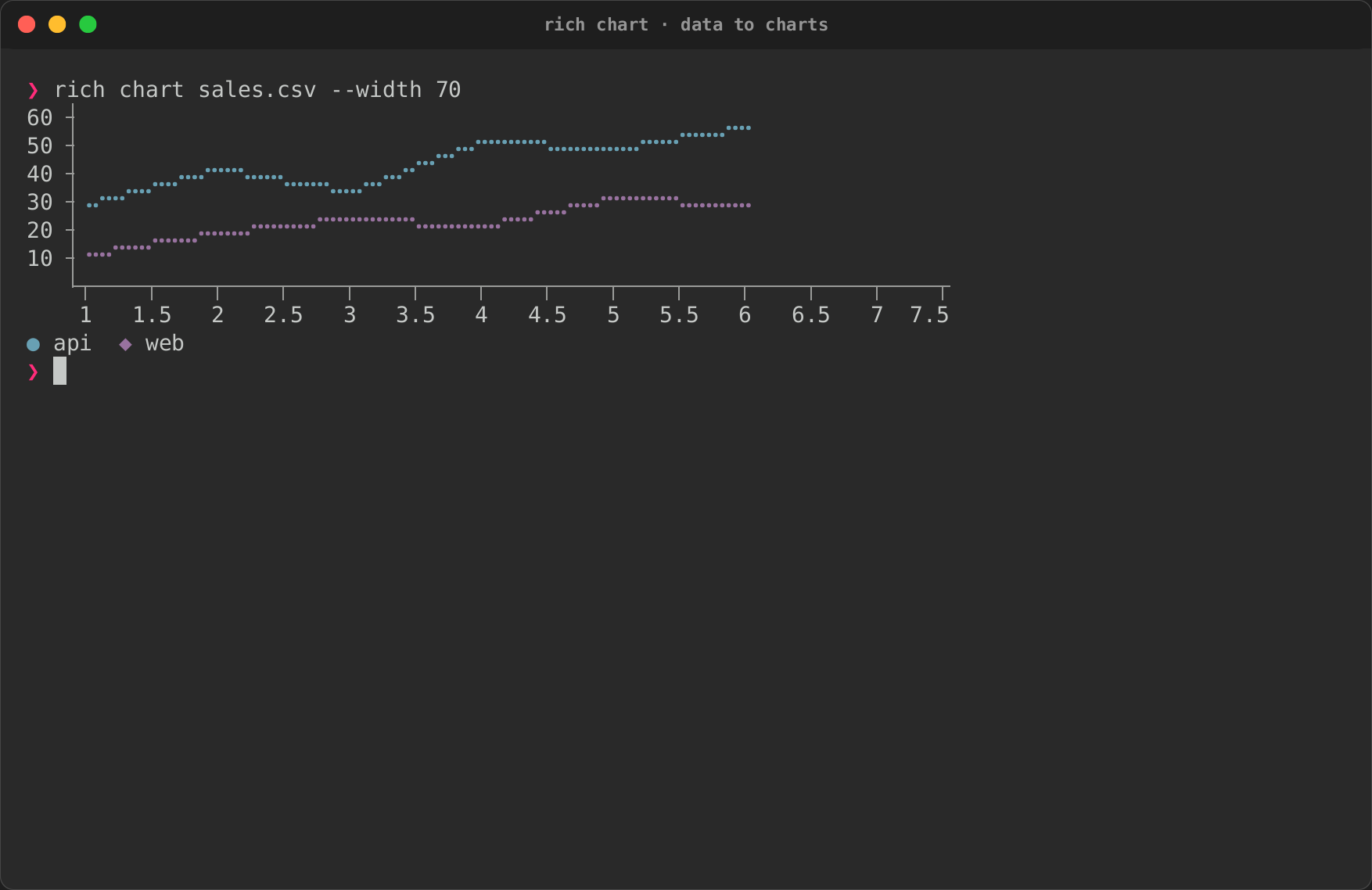Click the y-axis label 30
The height and width of the screenshot is (890, 1372).
40,202
